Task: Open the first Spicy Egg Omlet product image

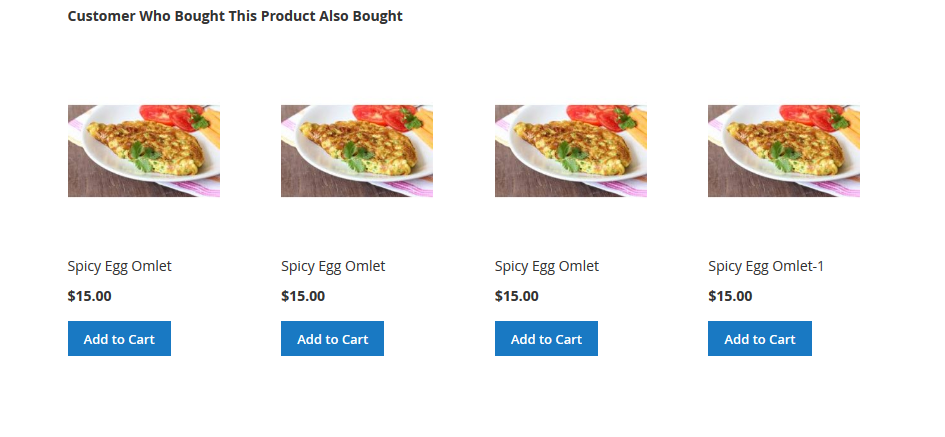Action: coord(143,150)
